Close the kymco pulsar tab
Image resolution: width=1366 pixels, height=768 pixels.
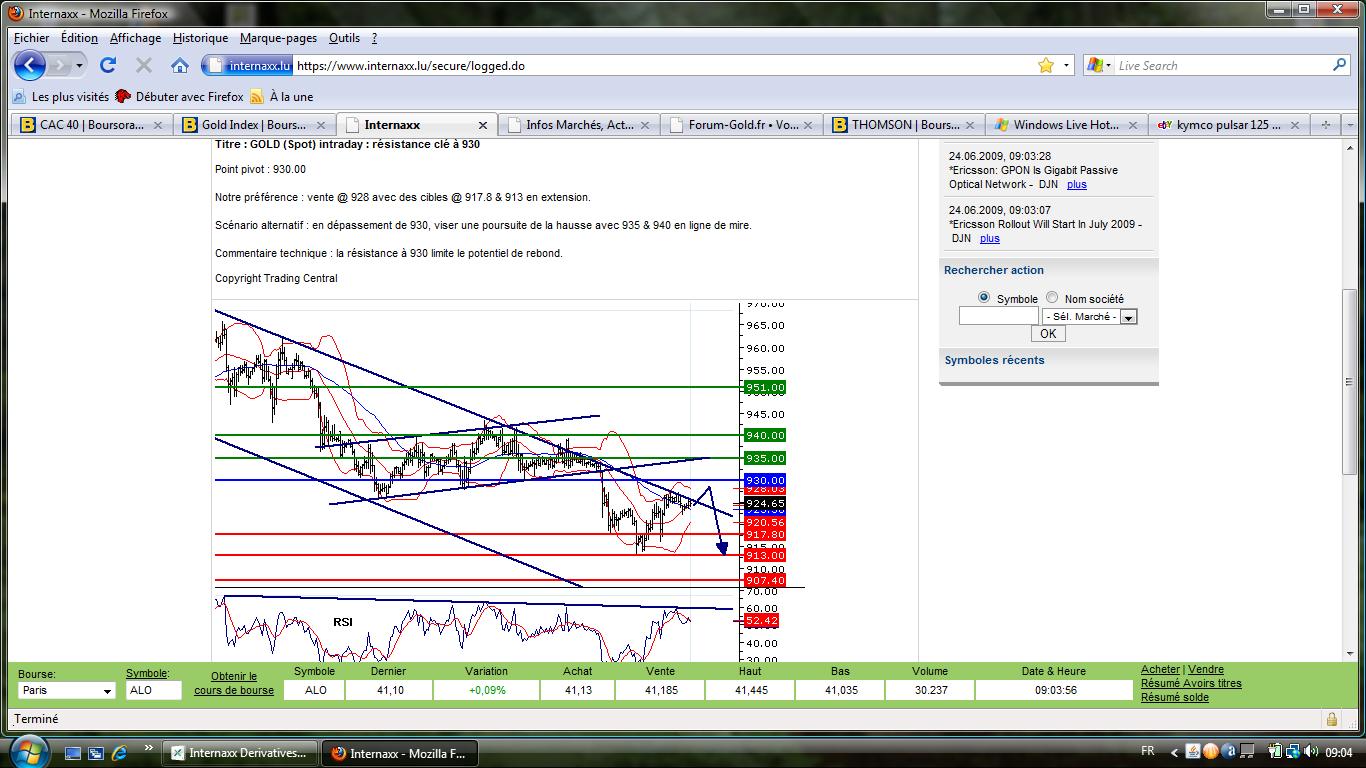coord(1294,125)
